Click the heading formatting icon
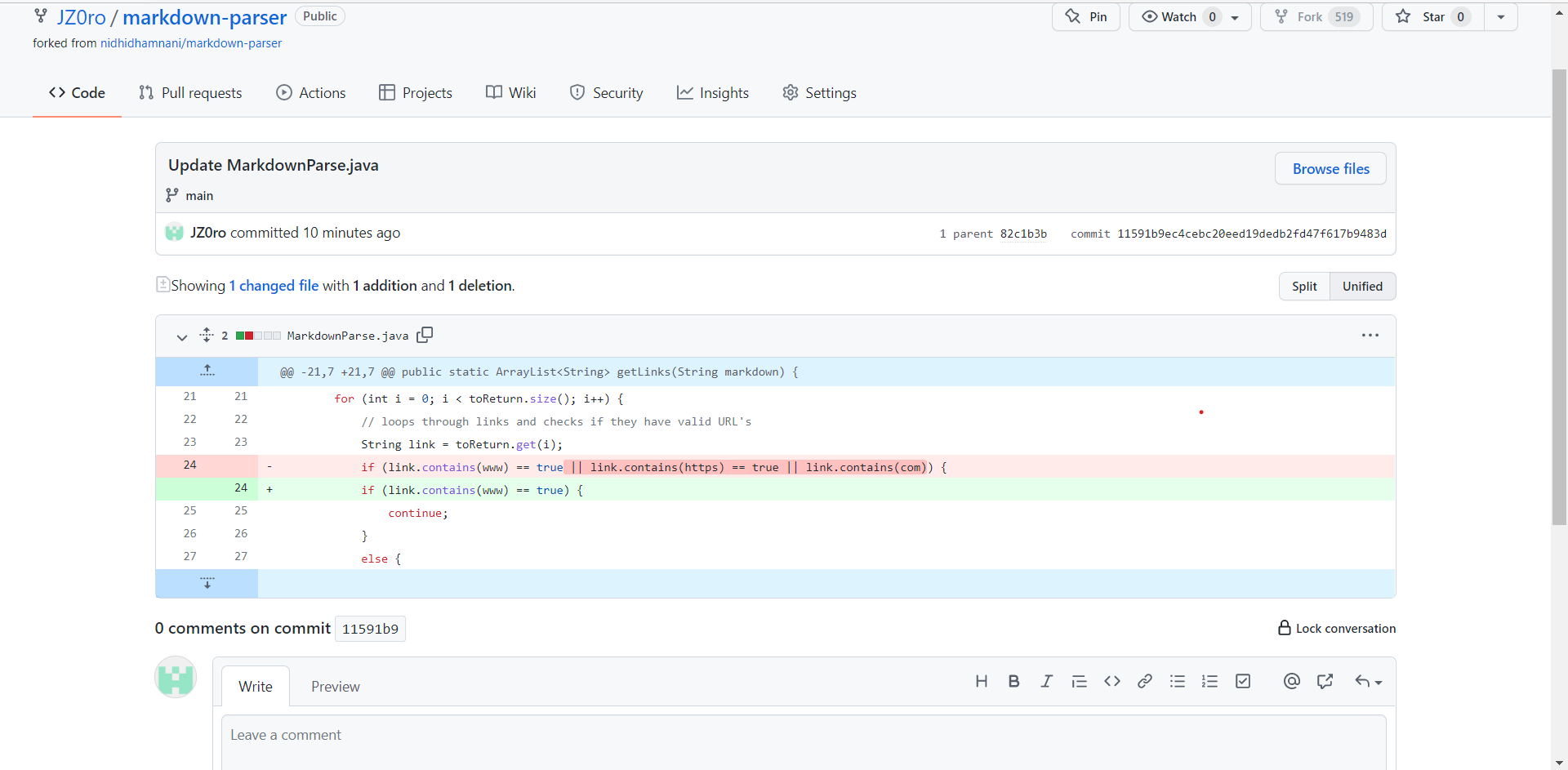Viewport: 1568px width, 770px height. [x=982, y=681]
